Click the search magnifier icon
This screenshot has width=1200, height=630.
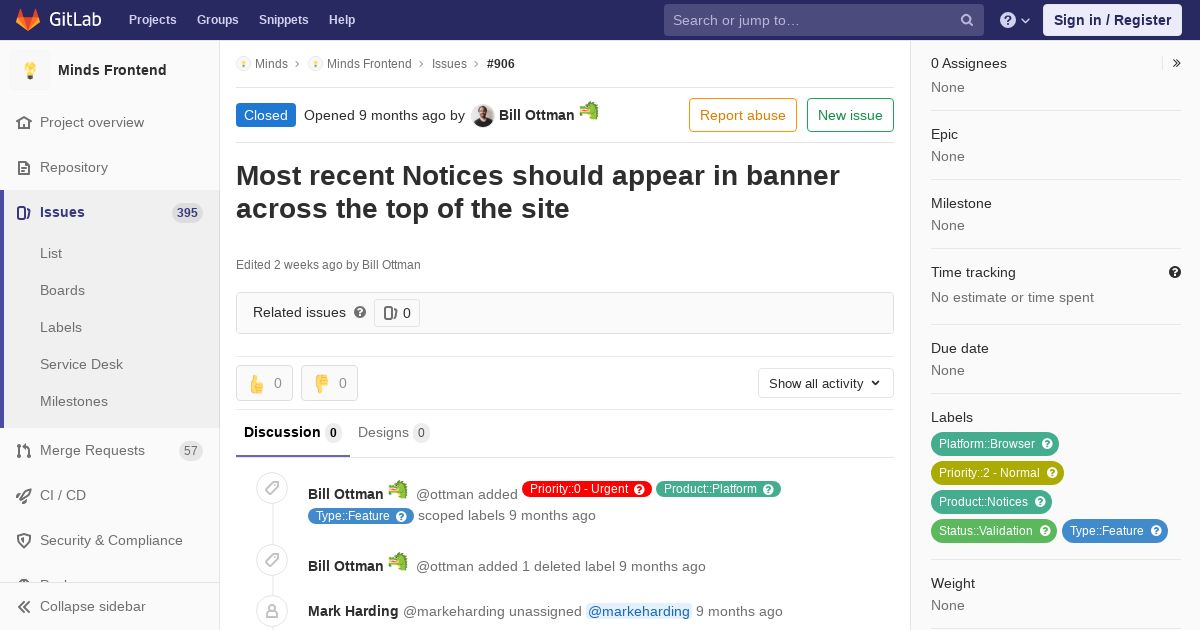coord(967,20)
